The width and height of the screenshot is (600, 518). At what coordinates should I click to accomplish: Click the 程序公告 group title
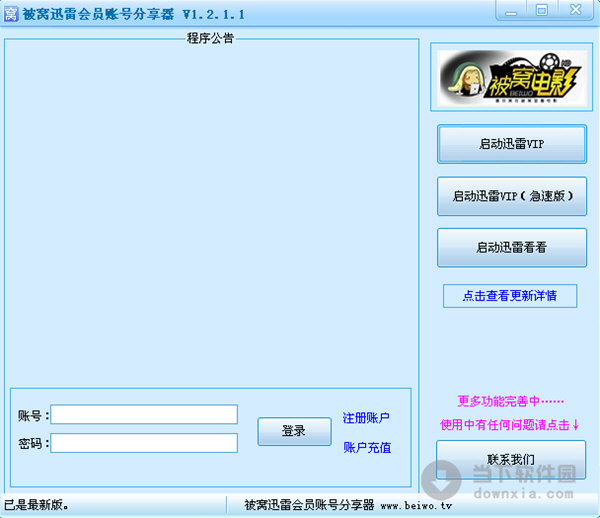pos(210,38)
